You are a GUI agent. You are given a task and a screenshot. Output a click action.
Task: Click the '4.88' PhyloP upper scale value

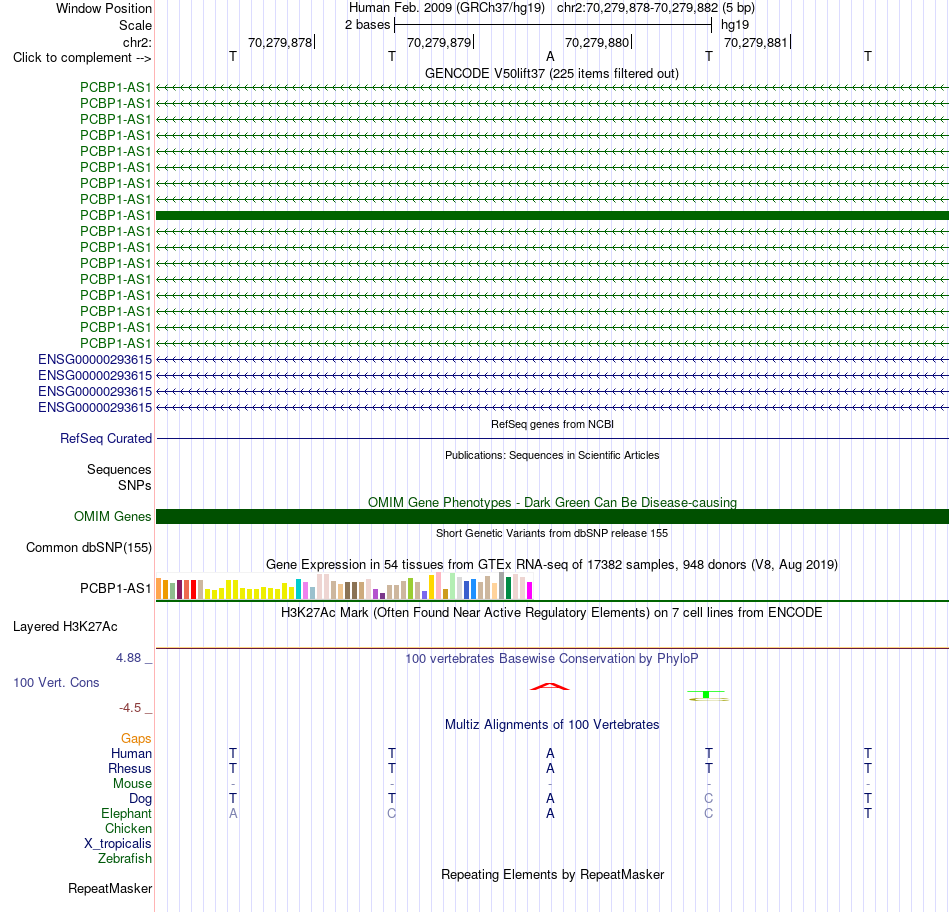pos(128,657)
